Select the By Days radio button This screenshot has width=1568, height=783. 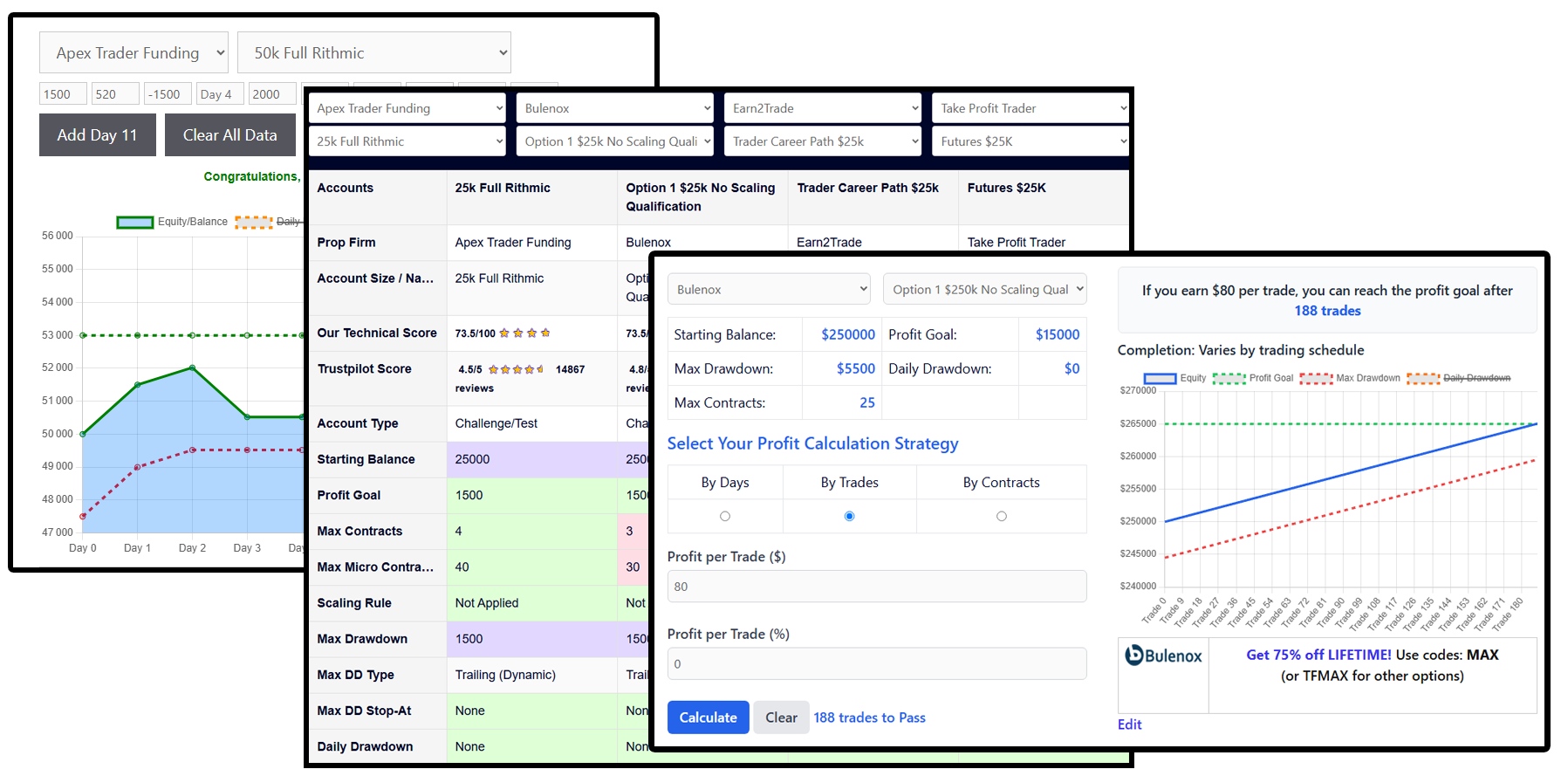click(x=725, y=516)
